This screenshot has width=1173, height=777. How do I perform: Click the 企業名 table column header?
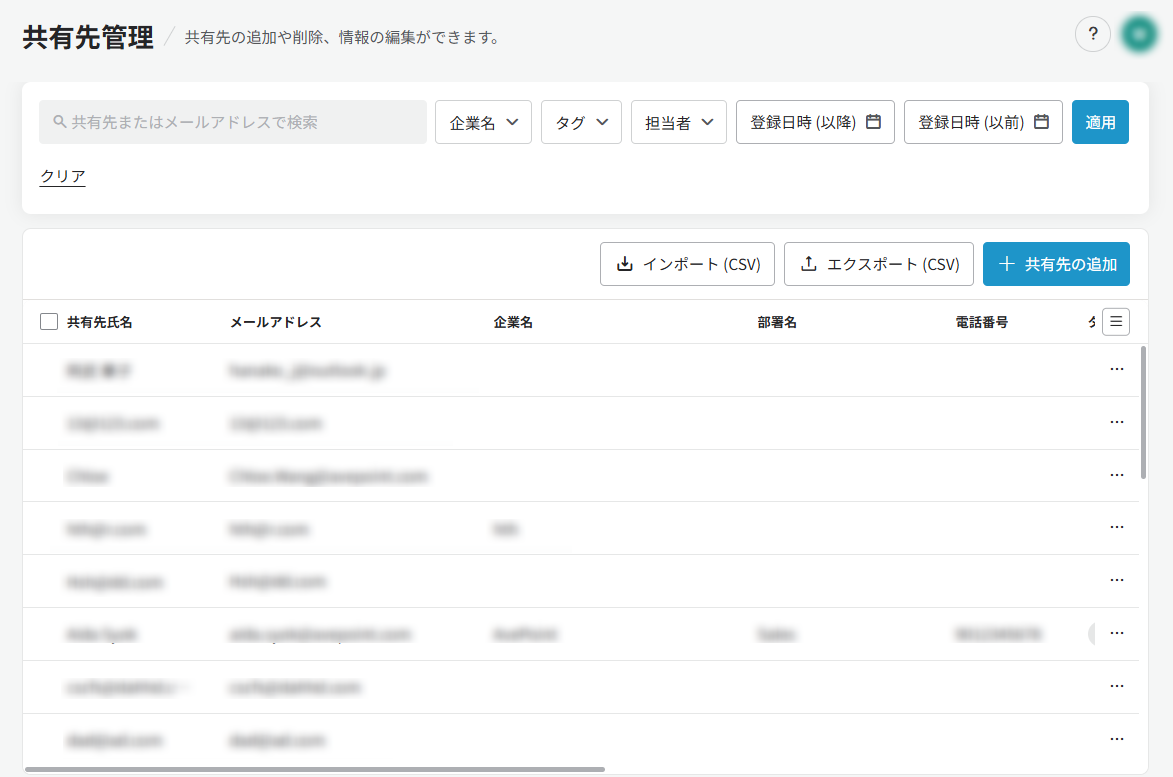pos(513,322)
